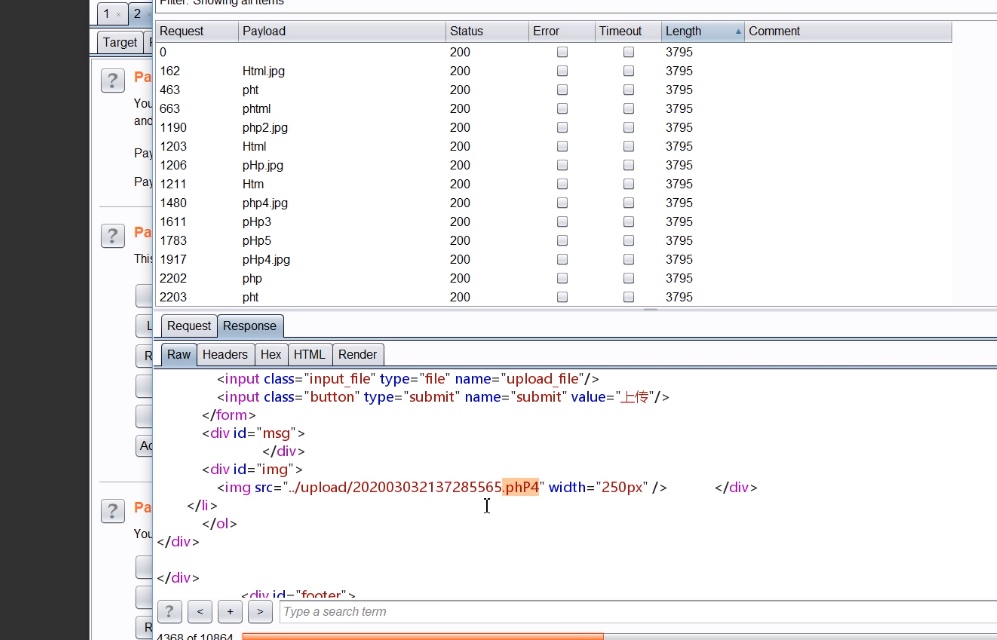Select the Raw view tab
Image resolution: width=997 pixels, height=640 pixels.
click(179, 355)
